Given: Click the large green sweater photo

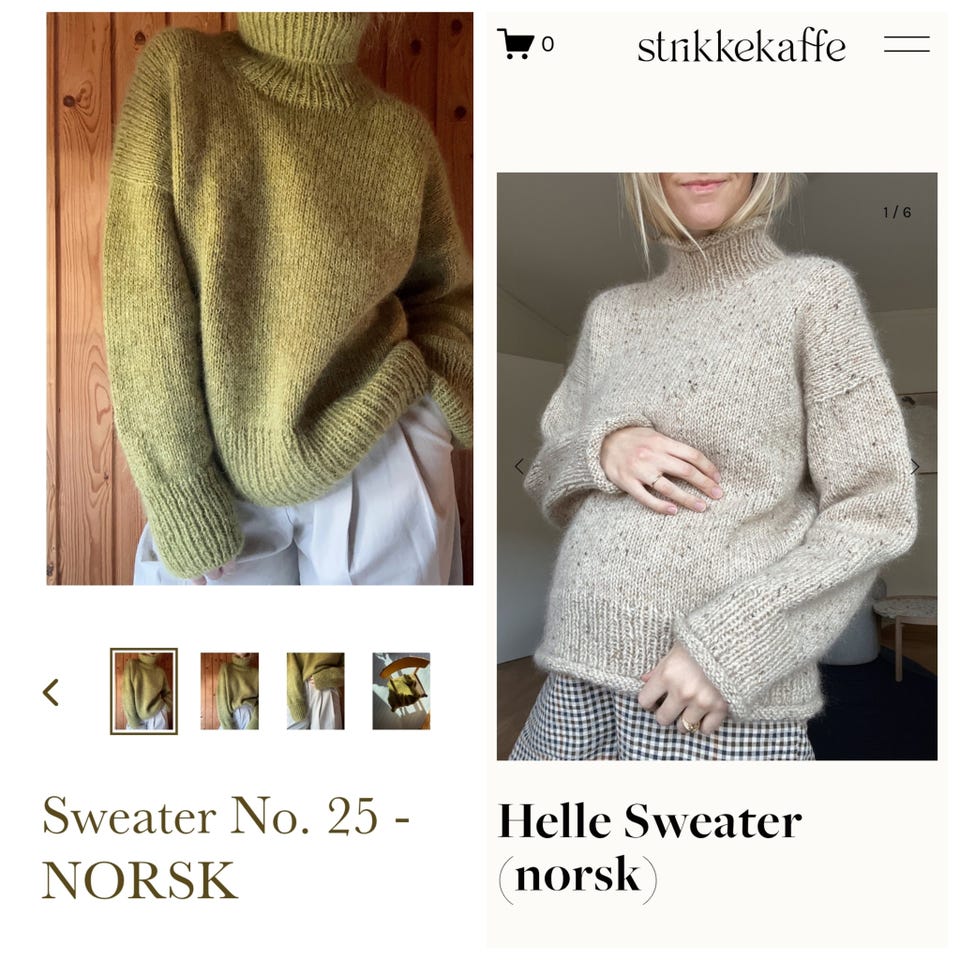Looking at the screenshot, I should 260,299.
